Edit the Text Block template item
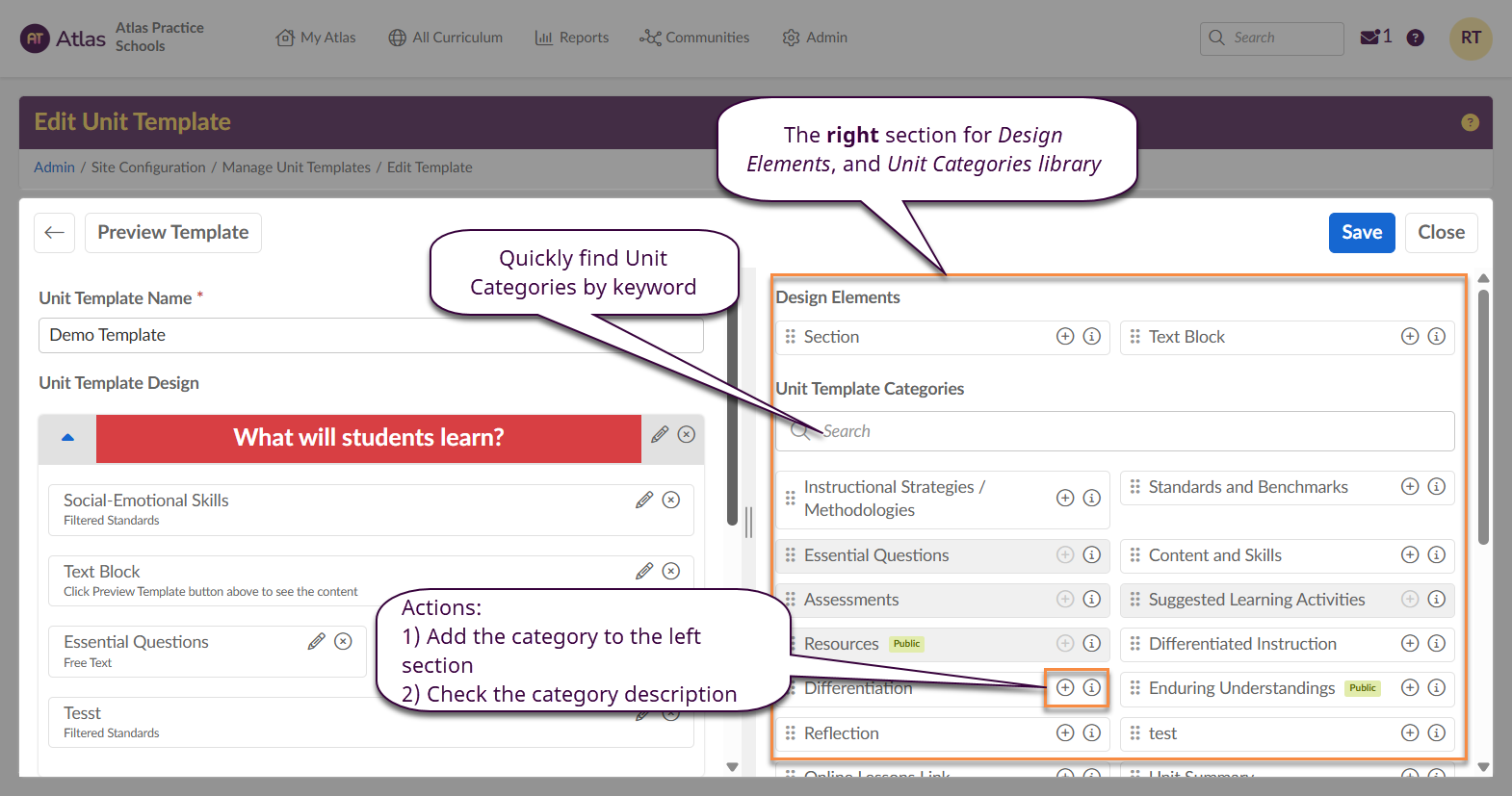Viewport: 1512px width, 796px height. point(644,572)
